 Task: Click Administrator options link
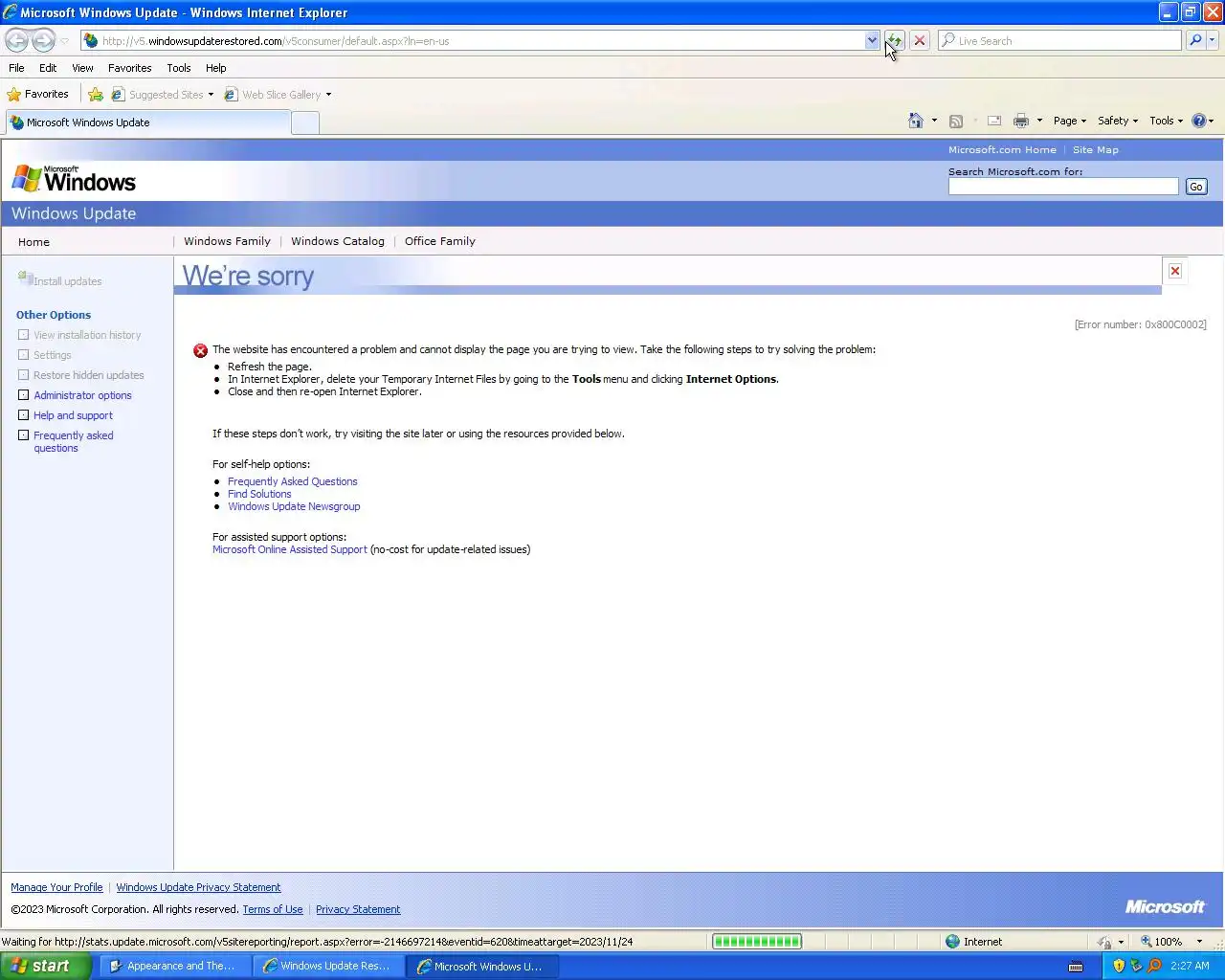click(x=82, y=395)
